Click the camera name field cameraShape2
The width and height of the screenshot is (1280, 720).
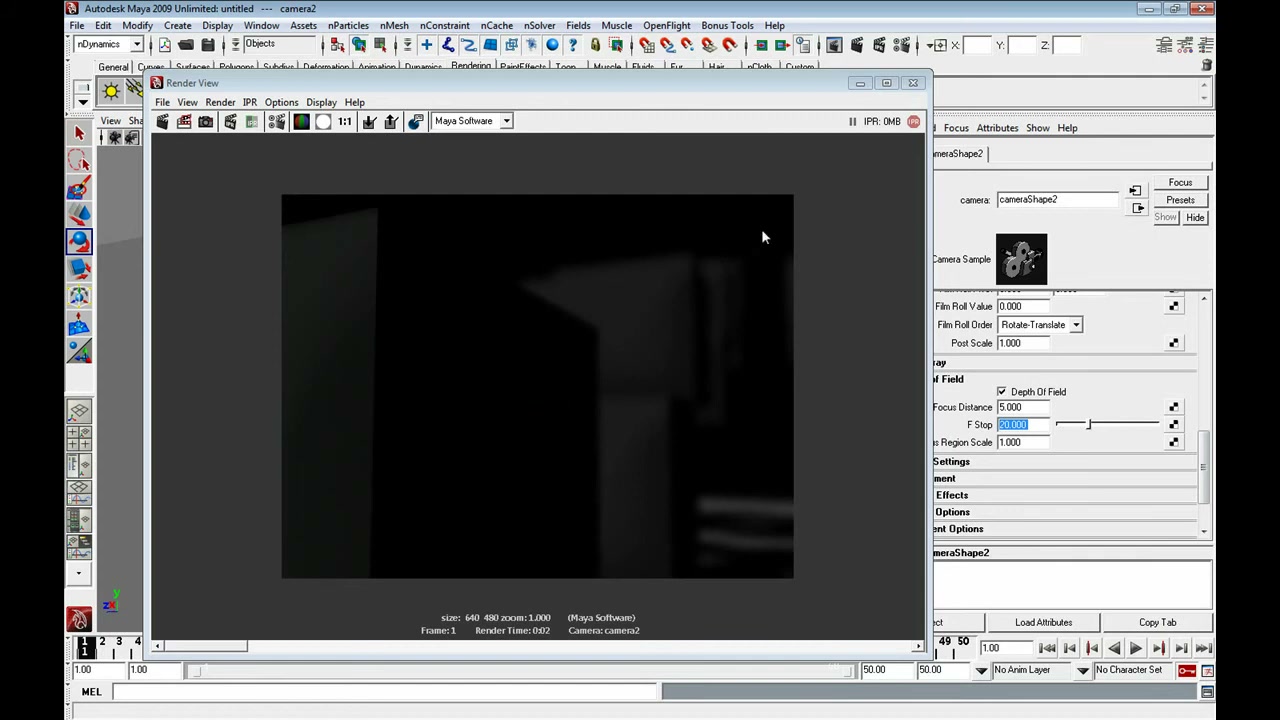1056,199
